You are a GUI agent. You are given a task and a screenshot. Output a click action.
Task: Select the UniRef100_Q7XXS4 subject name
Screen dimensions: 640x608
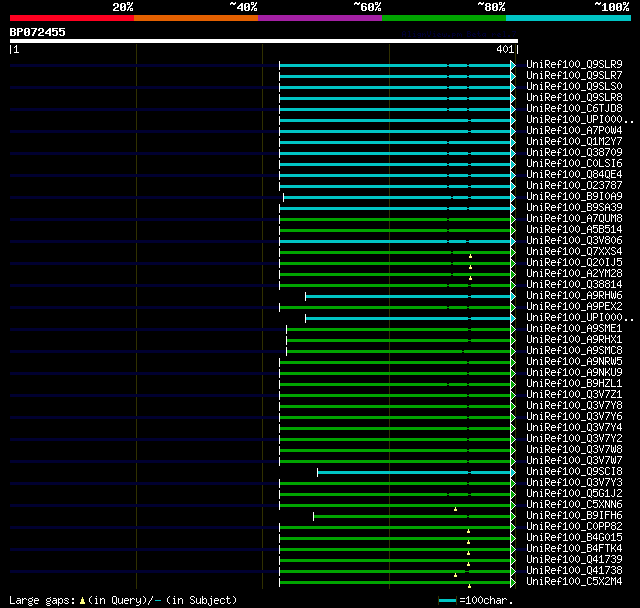coord(574,252)
